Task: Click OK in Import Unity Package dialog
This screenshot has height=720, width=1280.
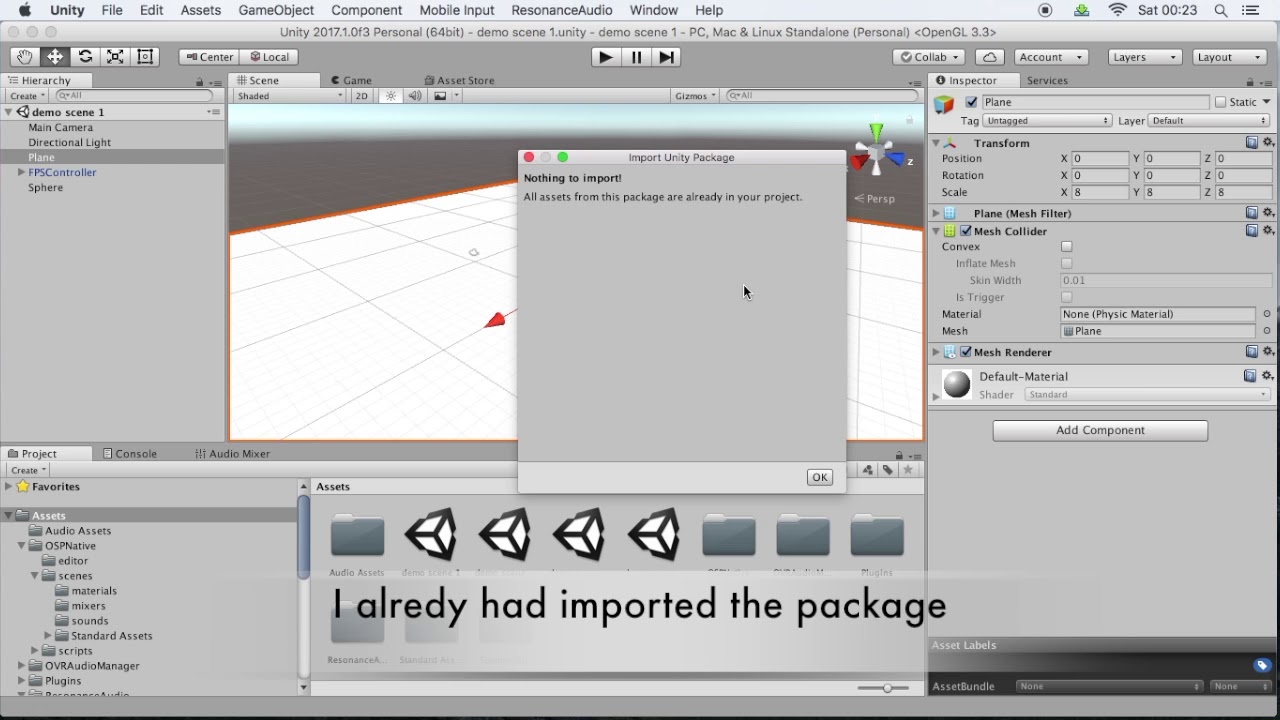Action: coord(819,477)
